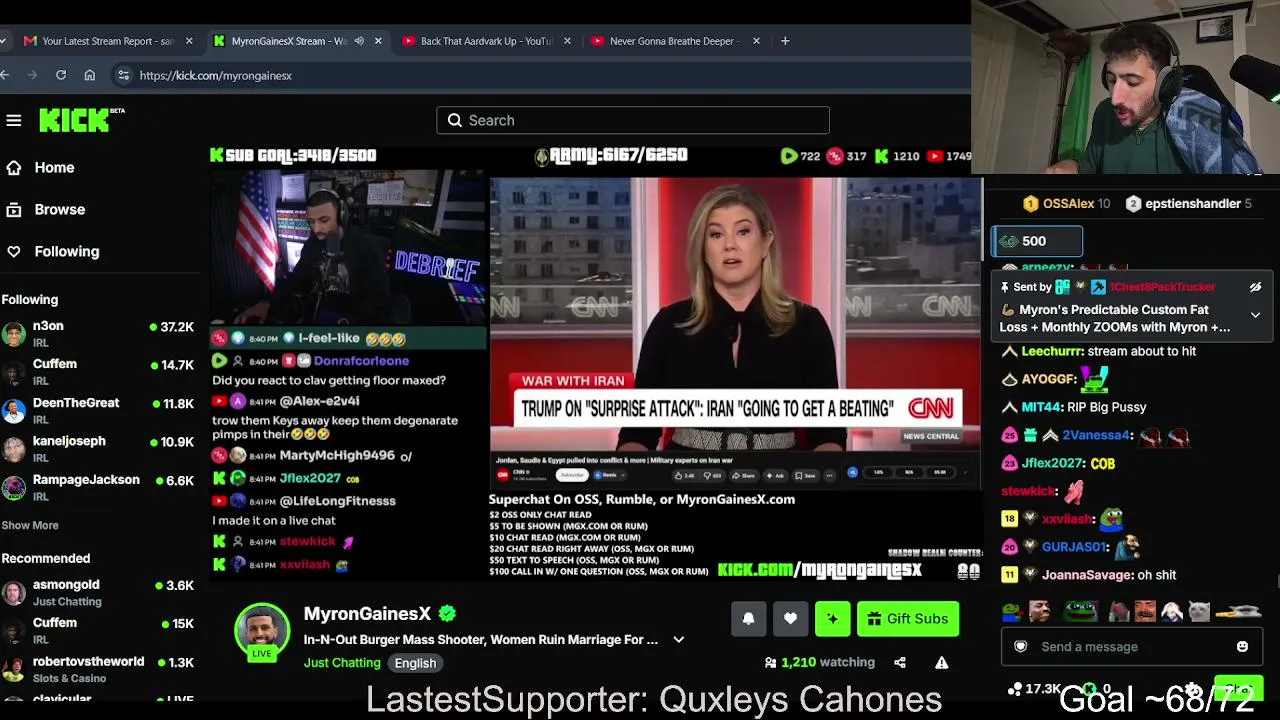1280x720 pixels.
Task: Open the emoji picker in chat
Action: (1242, 647)
